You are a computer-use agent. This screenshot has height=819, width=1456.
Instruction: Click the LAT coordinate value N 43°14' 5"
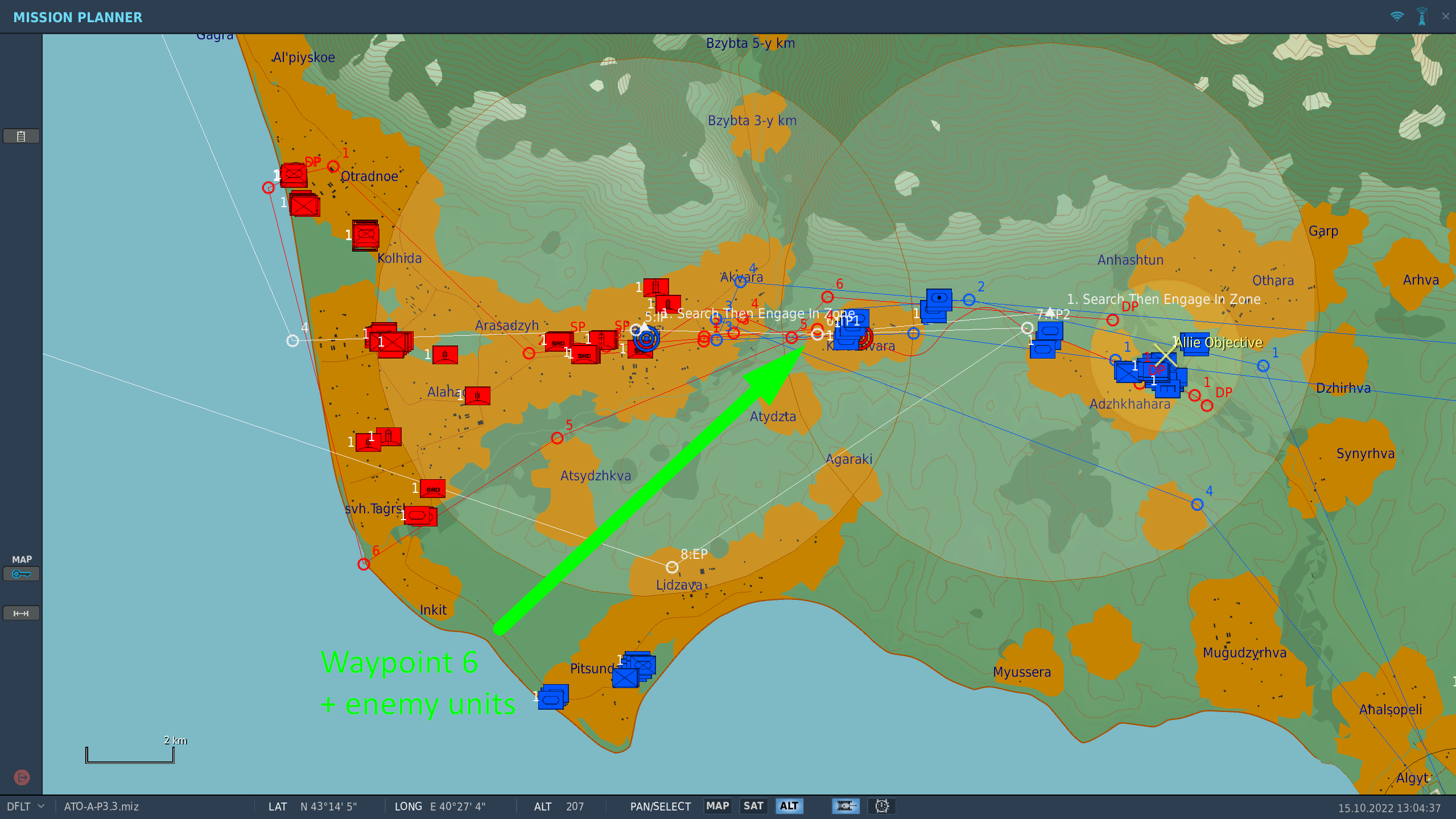click(328, 806)
